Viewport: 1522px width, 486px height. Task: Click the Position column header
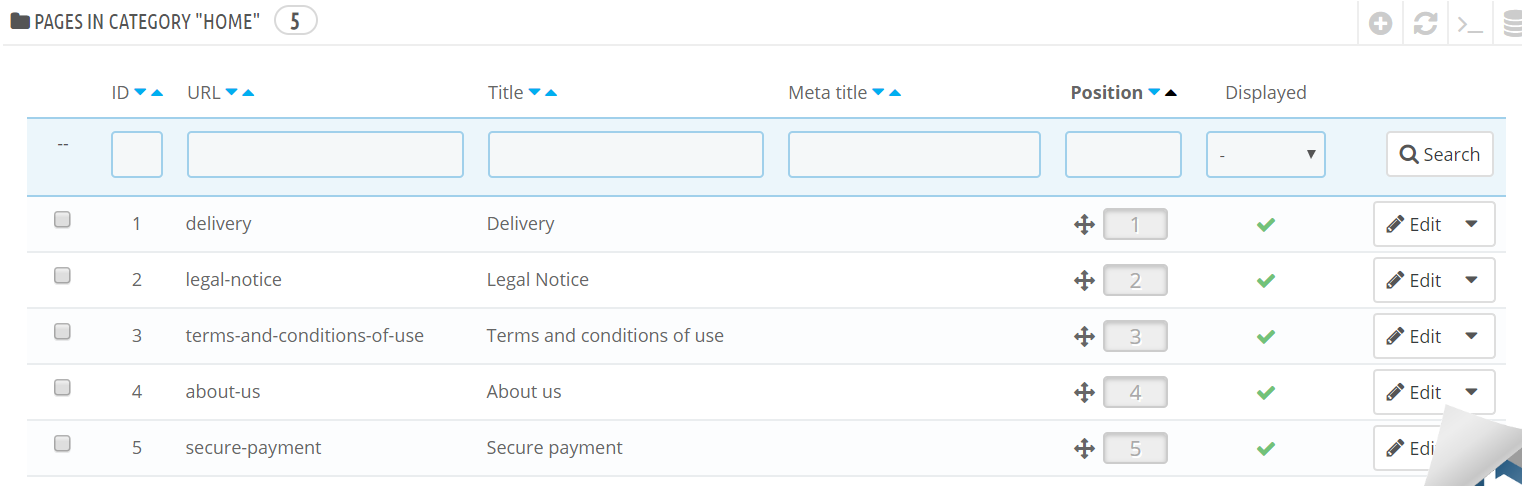point(1106,93)
